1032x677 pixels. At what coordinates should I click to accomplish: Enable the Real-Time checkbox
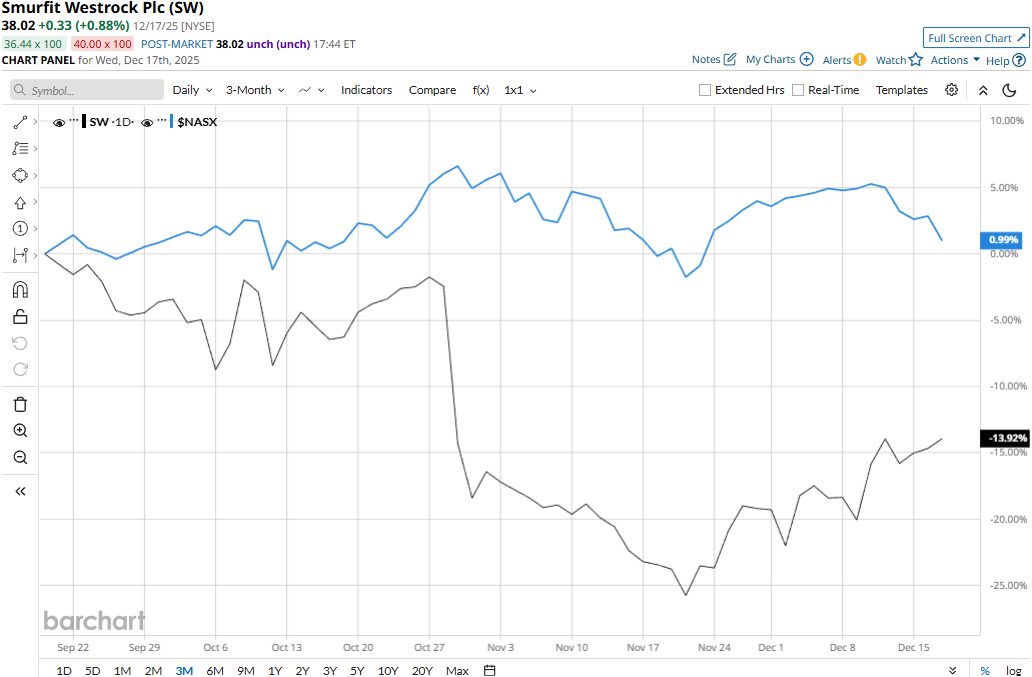tap(798, 90)
